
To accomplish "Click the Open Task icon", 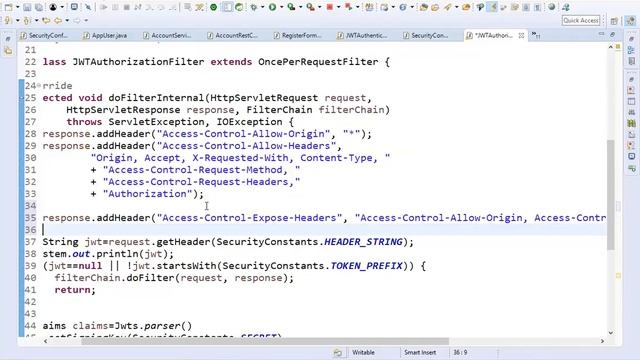I will point(435,7).
